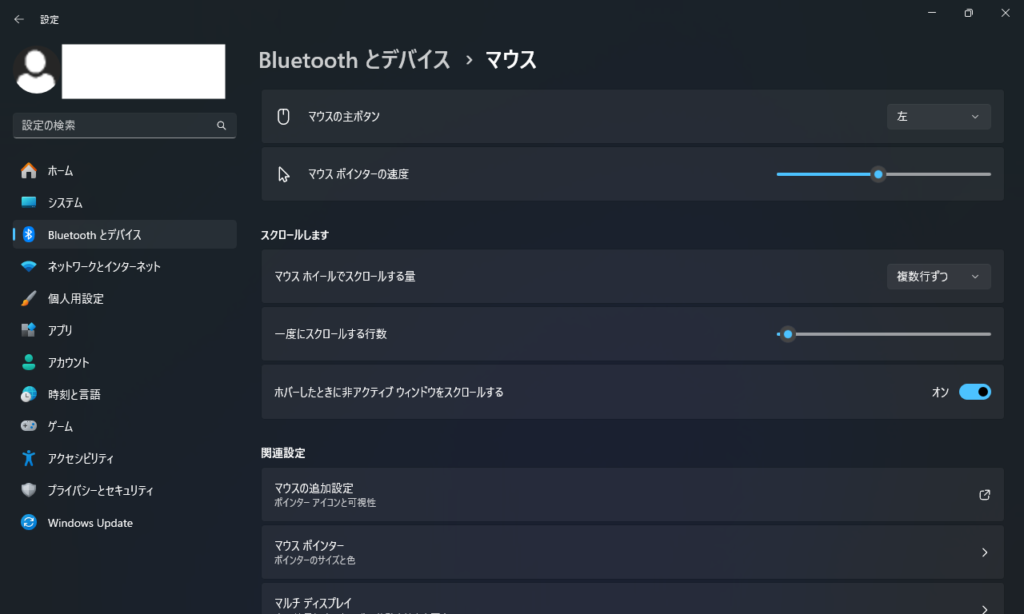Click the Gaming (ゲーム) controller icon
Image resolution: width=1024 pixels, height=614 pixels.
click(x=29, y=427)
